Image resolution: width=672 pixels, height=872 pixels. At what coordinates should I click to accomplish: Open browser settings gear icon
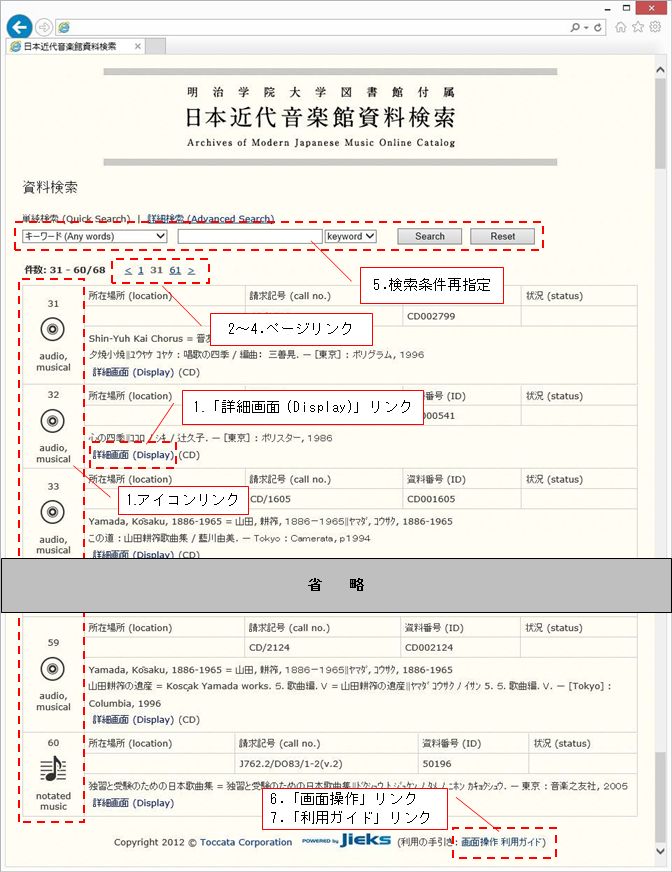pos(655,27)
